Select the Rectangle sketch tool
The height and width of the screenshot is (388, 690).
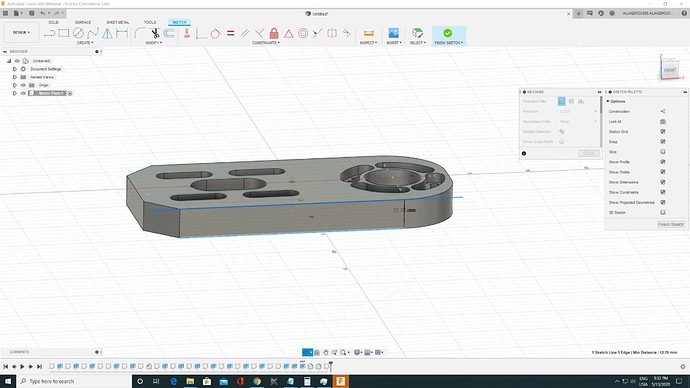(x=64, y=33)
